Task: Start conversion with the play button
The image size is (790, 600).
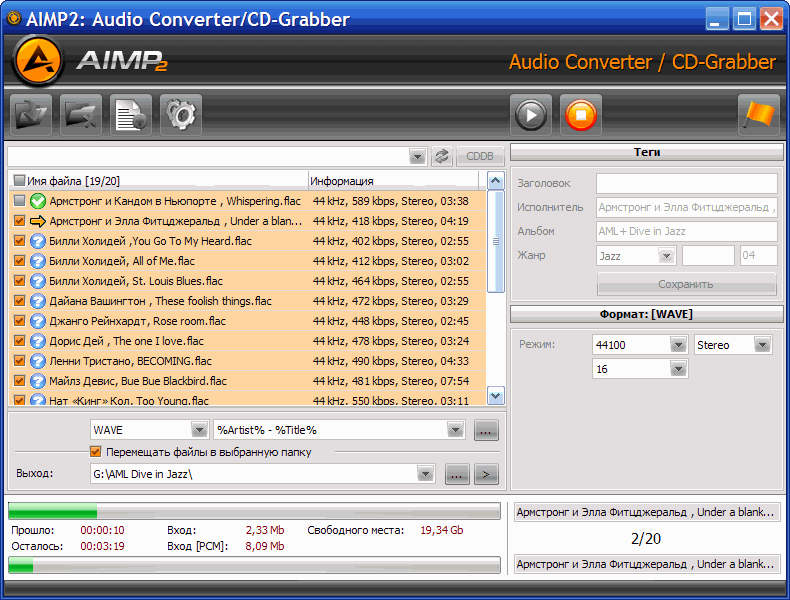Action: click(531, 115)
